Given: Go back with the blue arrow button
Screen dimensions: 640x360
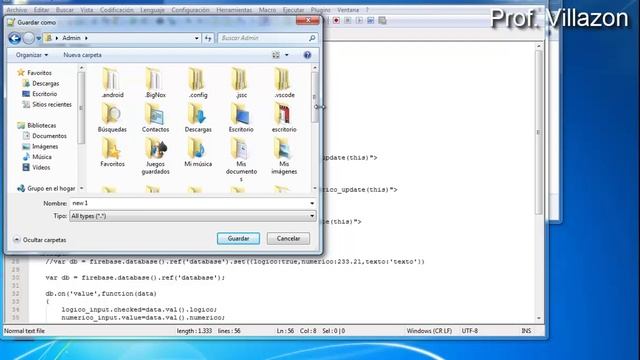Looking at the screenshot, I should click(x=15, y=38).
